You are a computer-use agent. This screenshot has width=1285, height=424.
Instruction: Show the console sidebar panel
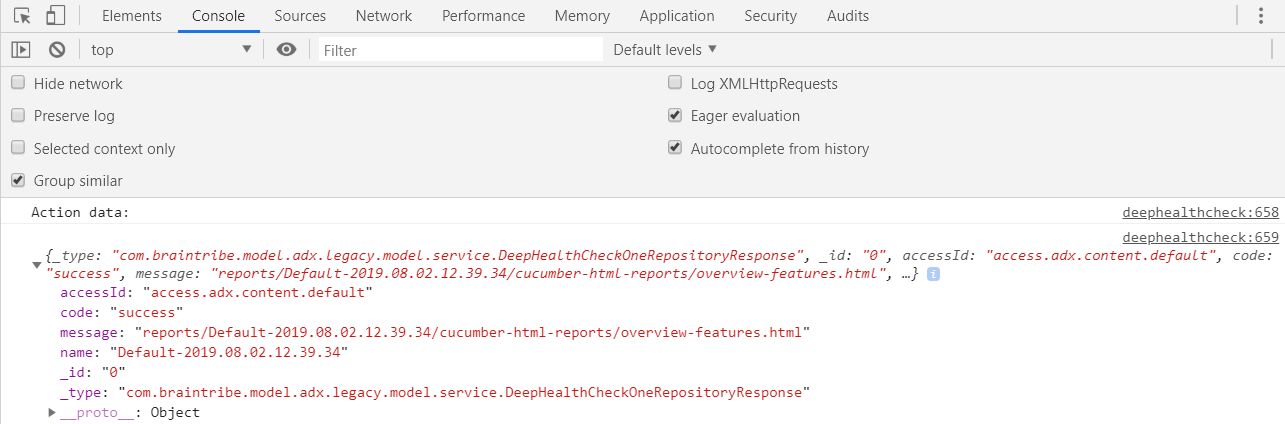[21, 49]
